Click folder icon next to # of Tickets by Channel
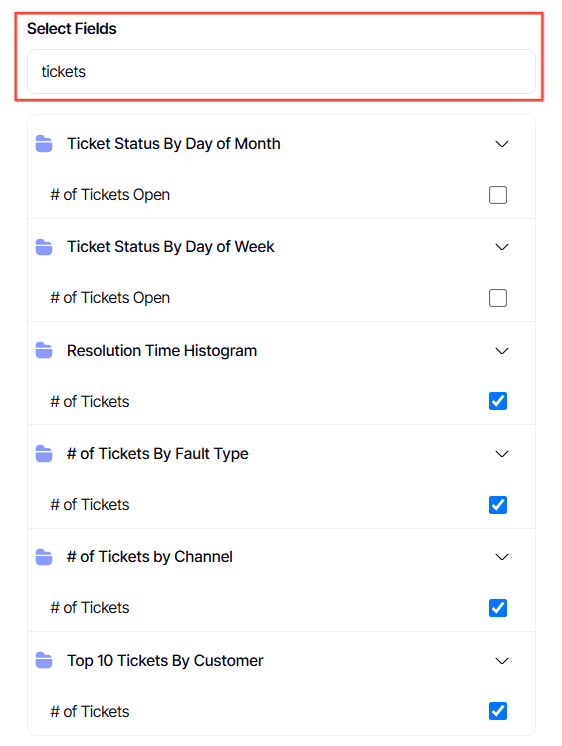 coord(44,557)
